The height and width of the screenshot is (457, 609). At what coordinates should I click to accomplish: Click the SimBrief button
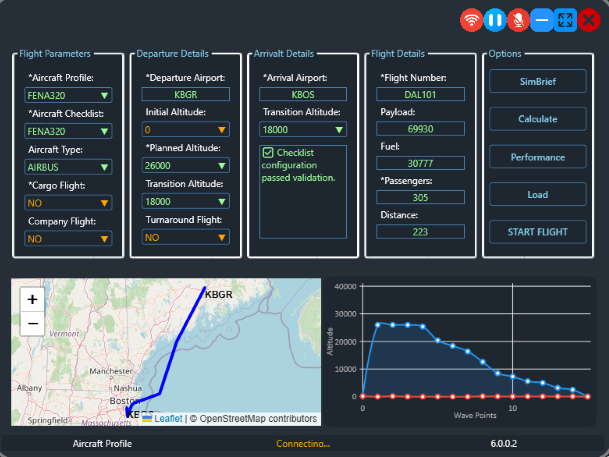(x=537, y=82)
